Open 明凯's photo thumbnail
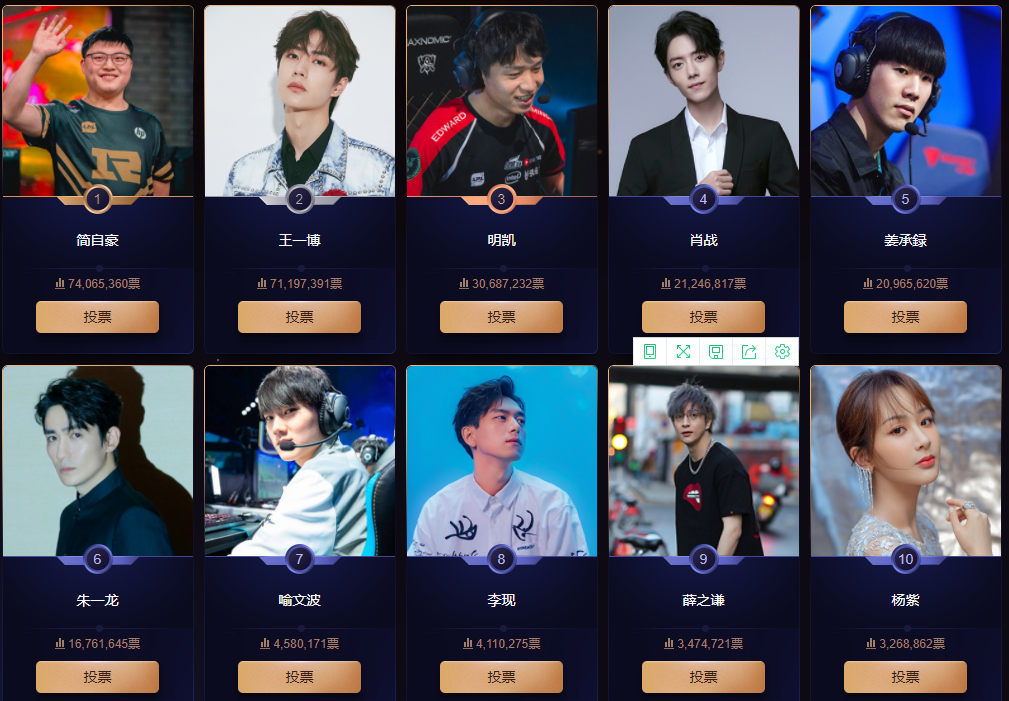 pyautogui.click(x=501, y=101)
